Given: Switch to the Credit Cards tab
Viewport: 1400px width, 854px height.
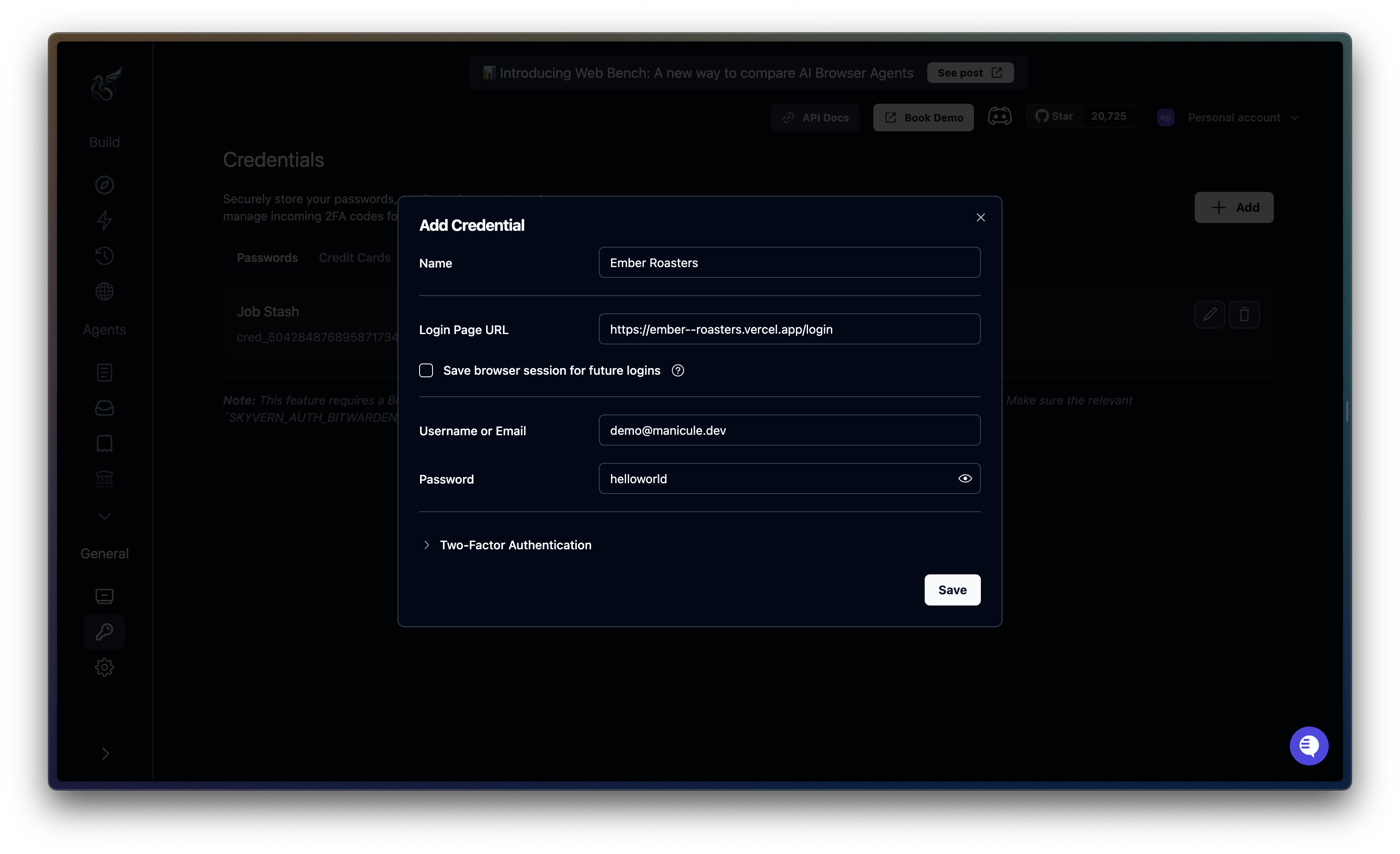Looking at the screenshot, I should click(355, 258).
